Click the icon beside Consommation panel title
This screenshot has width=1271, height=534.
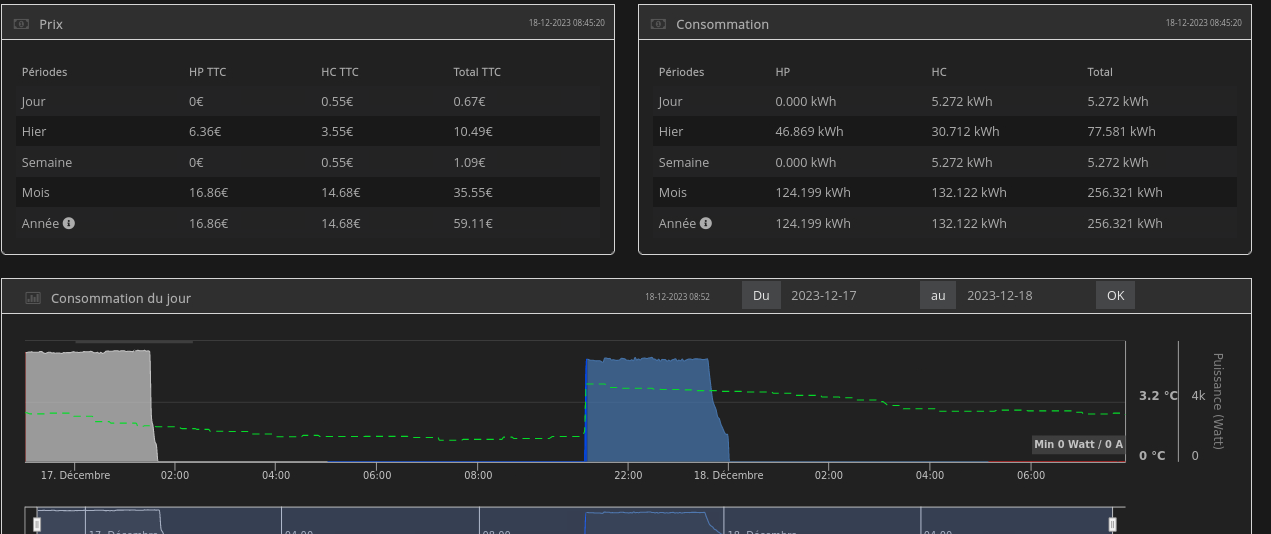point(658,24)
